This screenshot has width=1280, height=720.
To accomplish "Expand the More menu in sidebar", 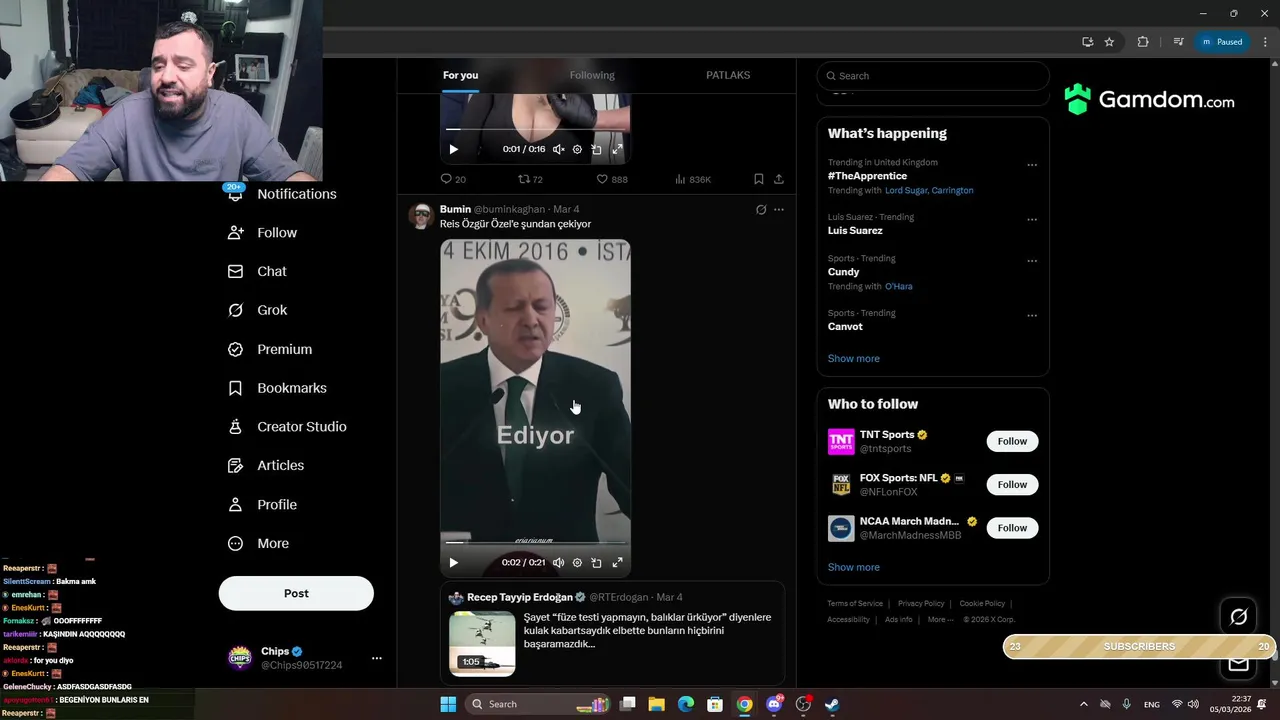I will click(x=258, y=544).
